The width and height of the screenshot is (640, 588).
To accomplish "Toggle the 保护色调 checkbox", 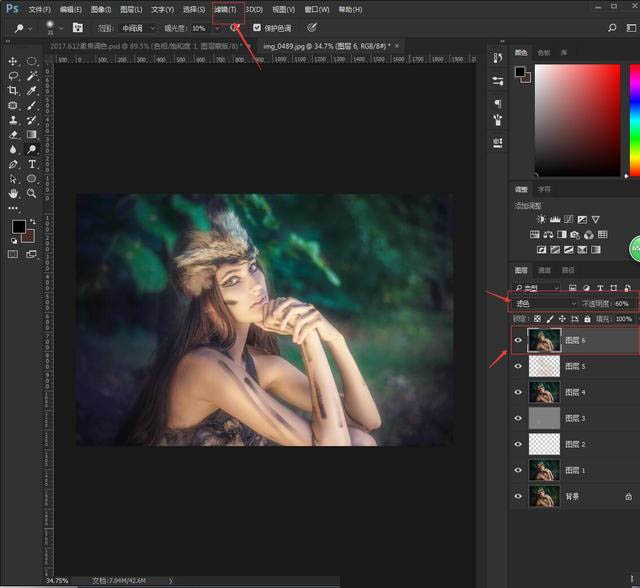I will (x=257, y=28).
